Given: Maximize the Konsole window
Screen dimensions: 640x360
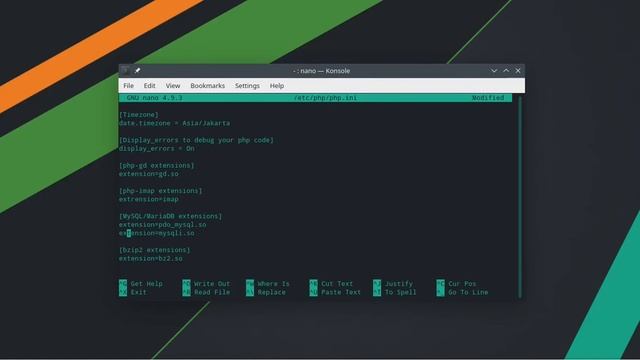Looking at the screenshot, I should pyautogui.click(x=506, y=71).
